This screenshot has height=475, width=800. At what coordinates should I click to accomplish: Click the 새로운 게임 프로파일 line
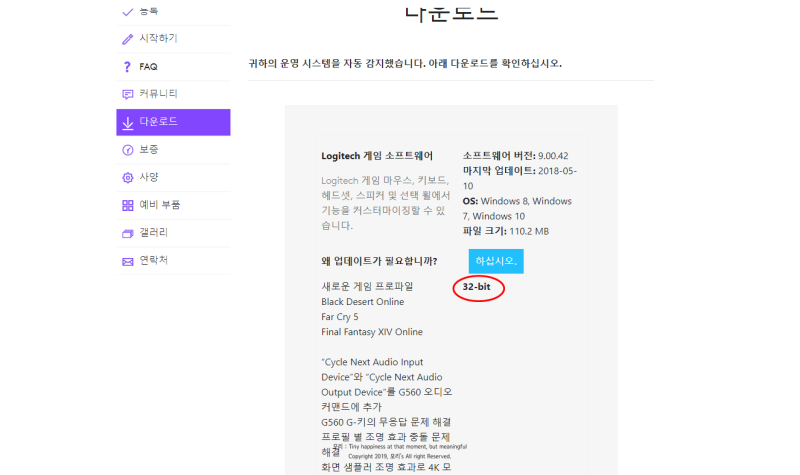pyautogui.click(x=367, y=287)
